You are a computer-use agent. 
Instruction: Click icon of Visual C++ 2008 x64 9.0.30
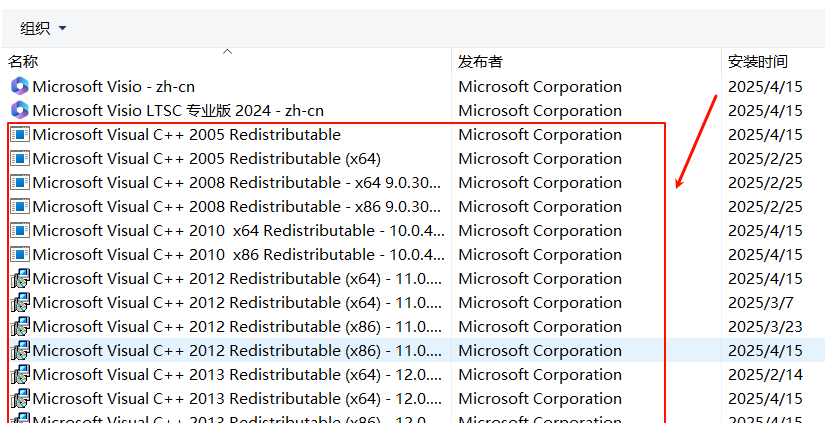click(20, 183)
